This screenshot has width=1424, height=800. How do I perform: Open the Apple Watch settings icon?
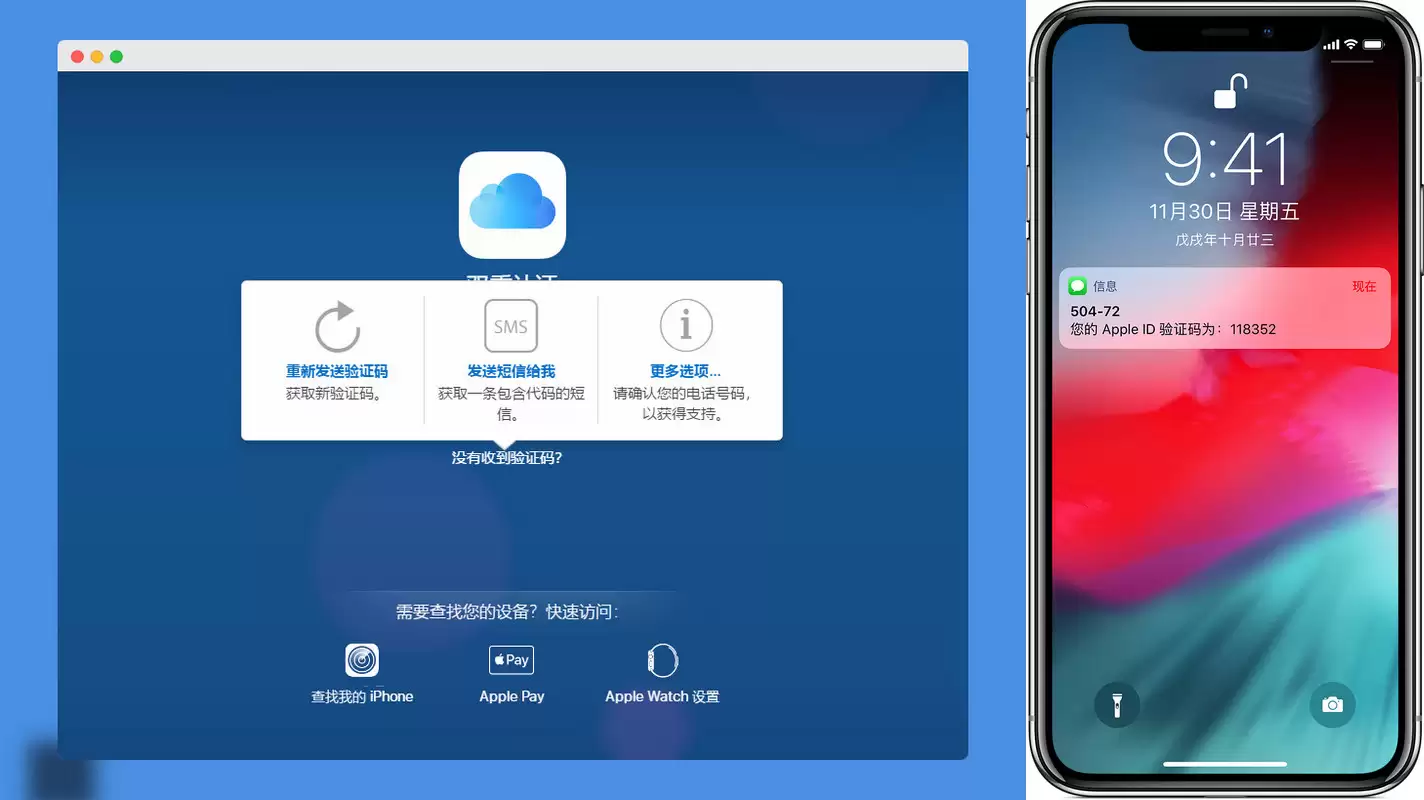[662, 660]
